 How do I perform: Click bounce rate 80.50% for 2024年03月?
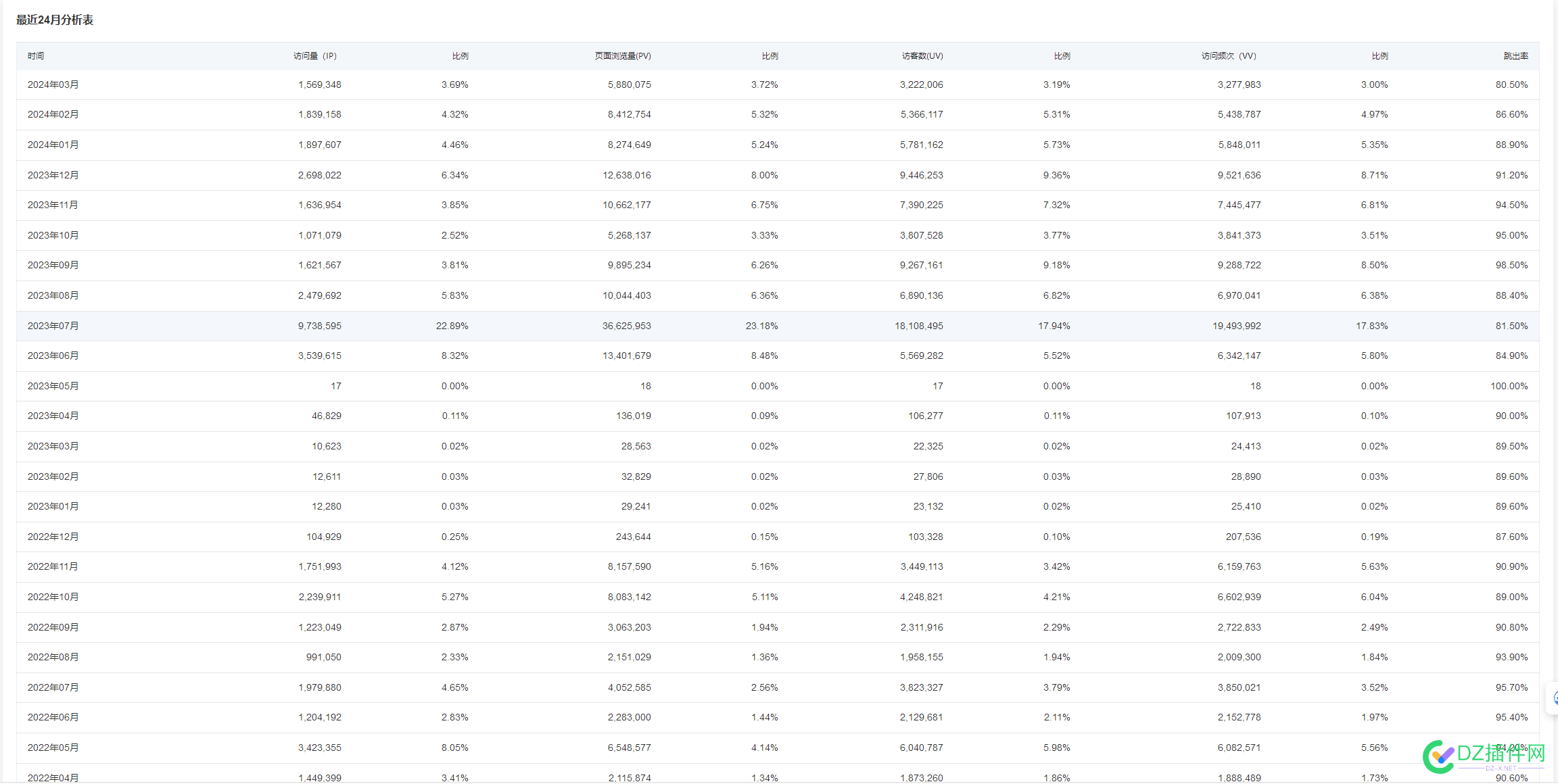tap(1512, 84)
